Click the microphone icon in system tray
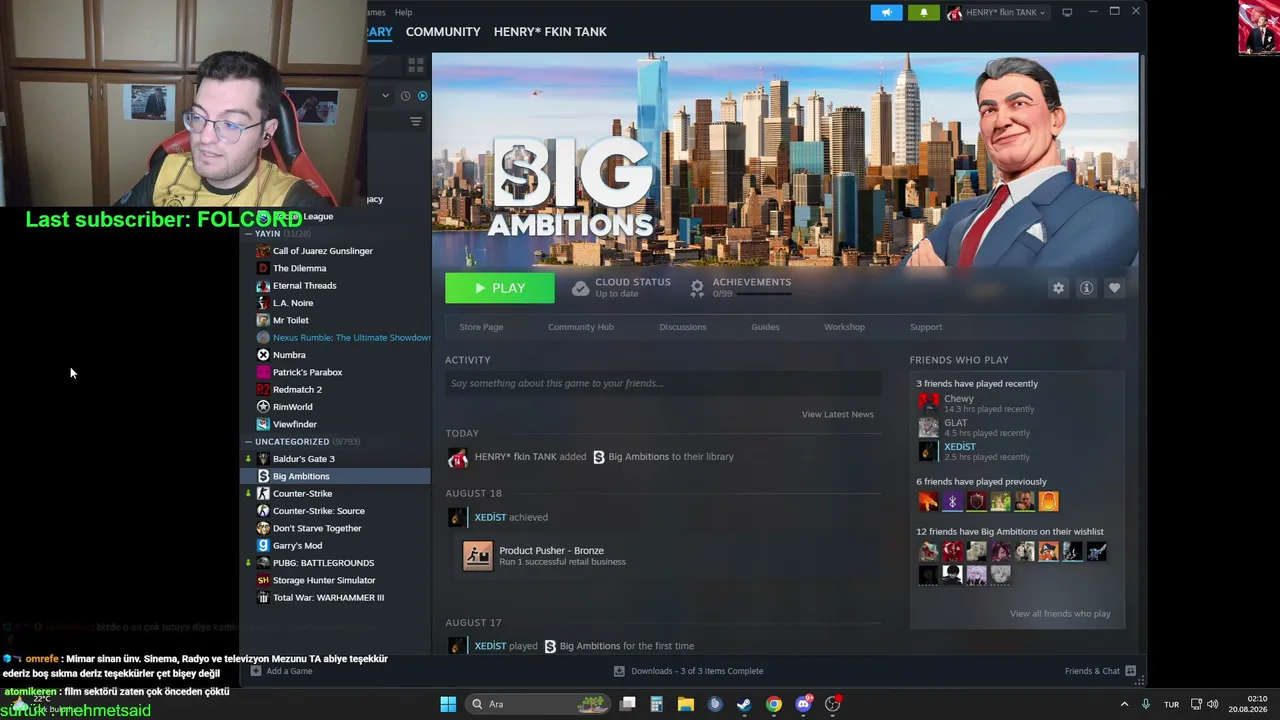Screen dimensions: 1280x720 pos(1146,704)
